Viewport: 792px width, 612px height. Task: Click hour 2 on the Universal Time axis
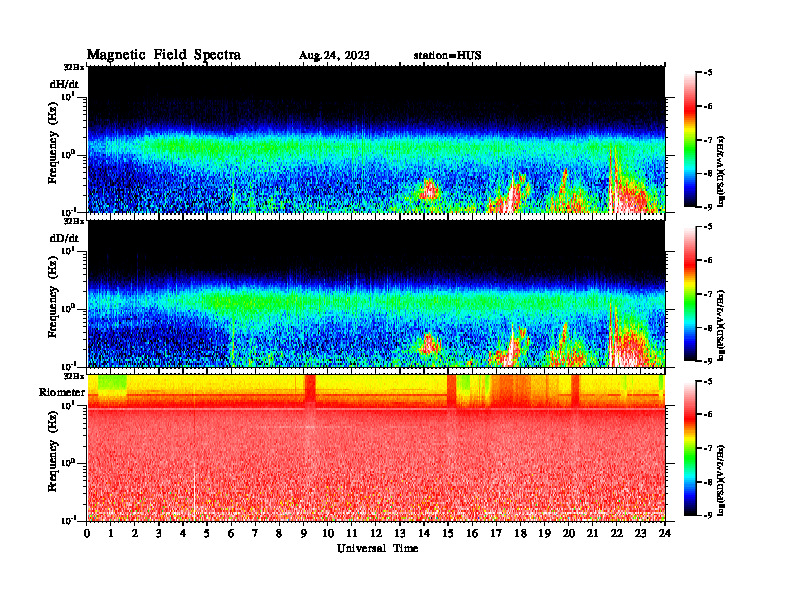135,533
